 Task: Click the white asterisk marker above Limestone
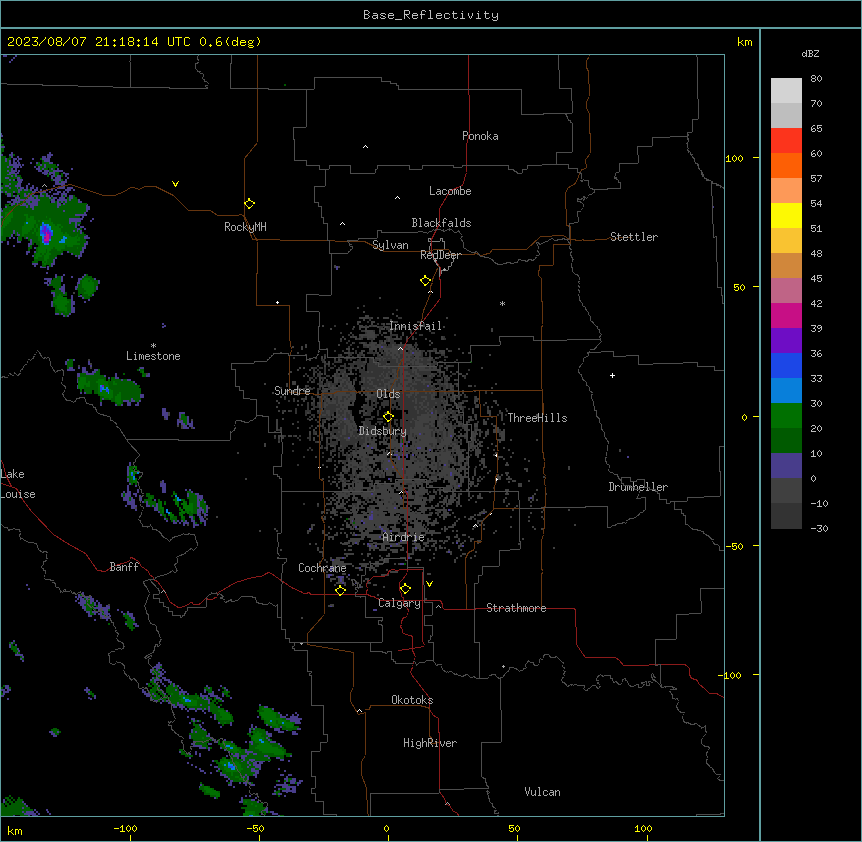pos(153,346)
